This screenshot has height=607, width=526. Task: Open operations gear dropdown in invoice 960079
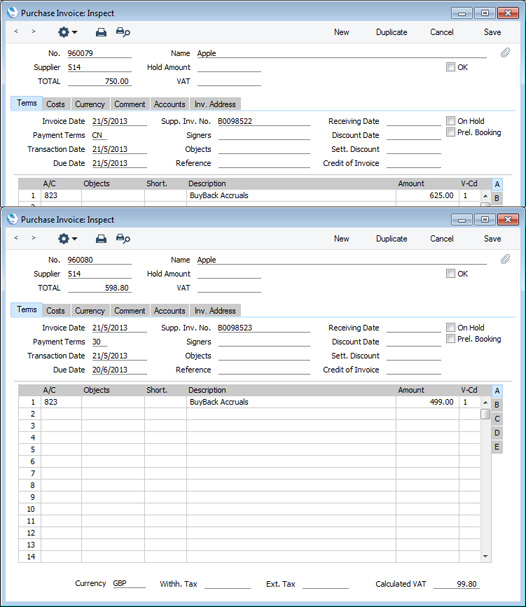coord(67,32)
